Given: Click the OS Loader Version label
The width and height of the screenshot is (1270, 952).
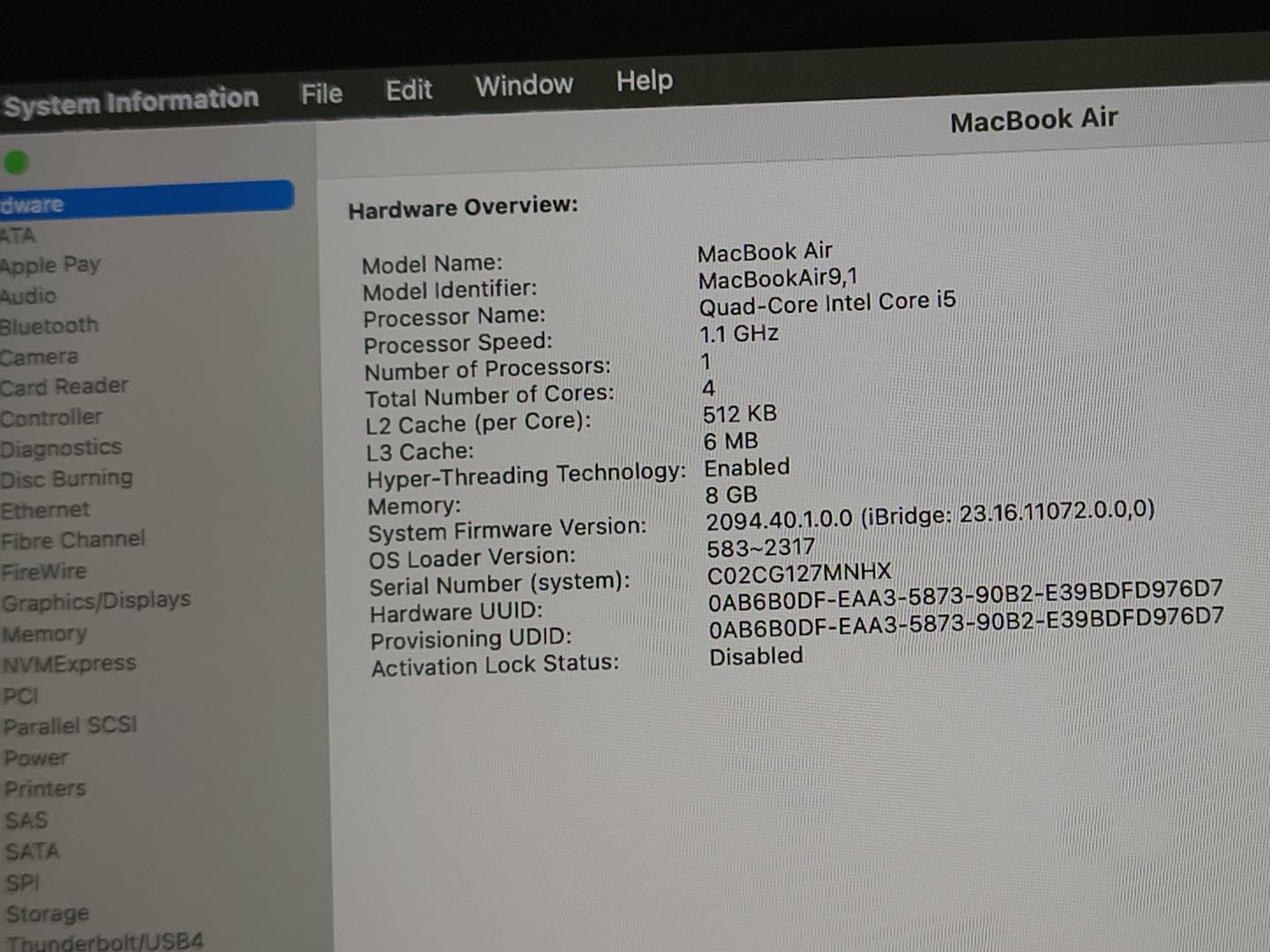Looking at the screenshot, I should pos(473,559).
